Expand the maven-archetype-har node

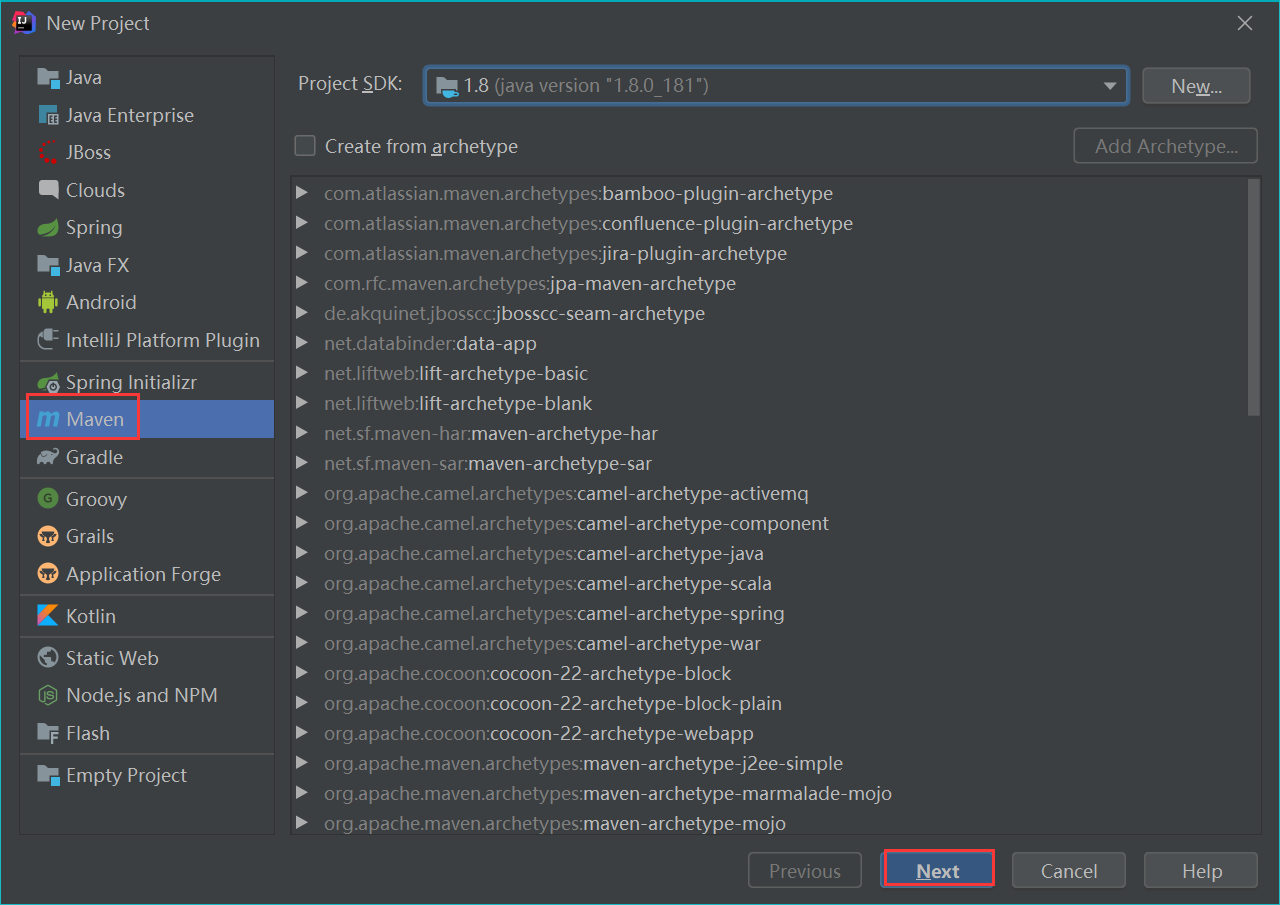[302, 433]
